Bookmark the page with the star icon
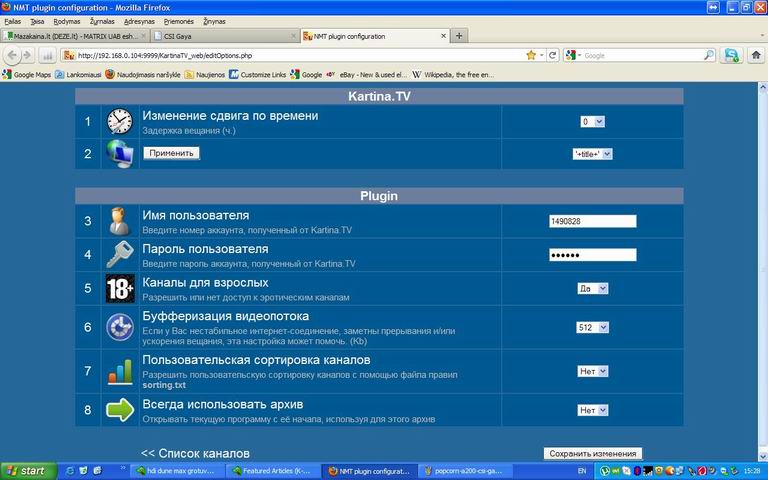This screenshot has height=480, width=768. tap(531, 55)
